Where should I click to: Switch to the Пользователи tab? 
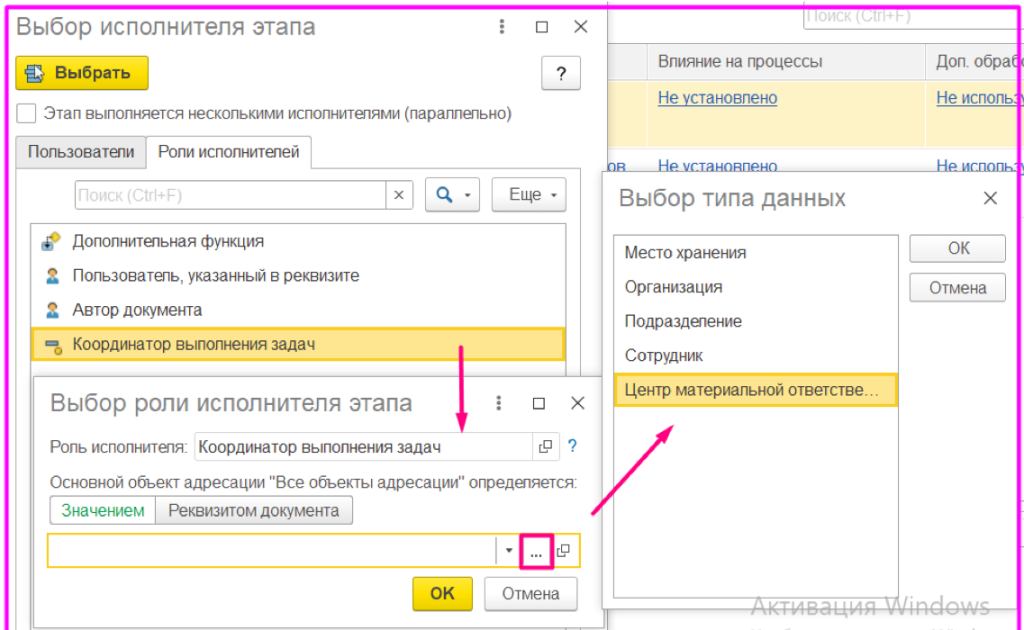pos(80,152)
